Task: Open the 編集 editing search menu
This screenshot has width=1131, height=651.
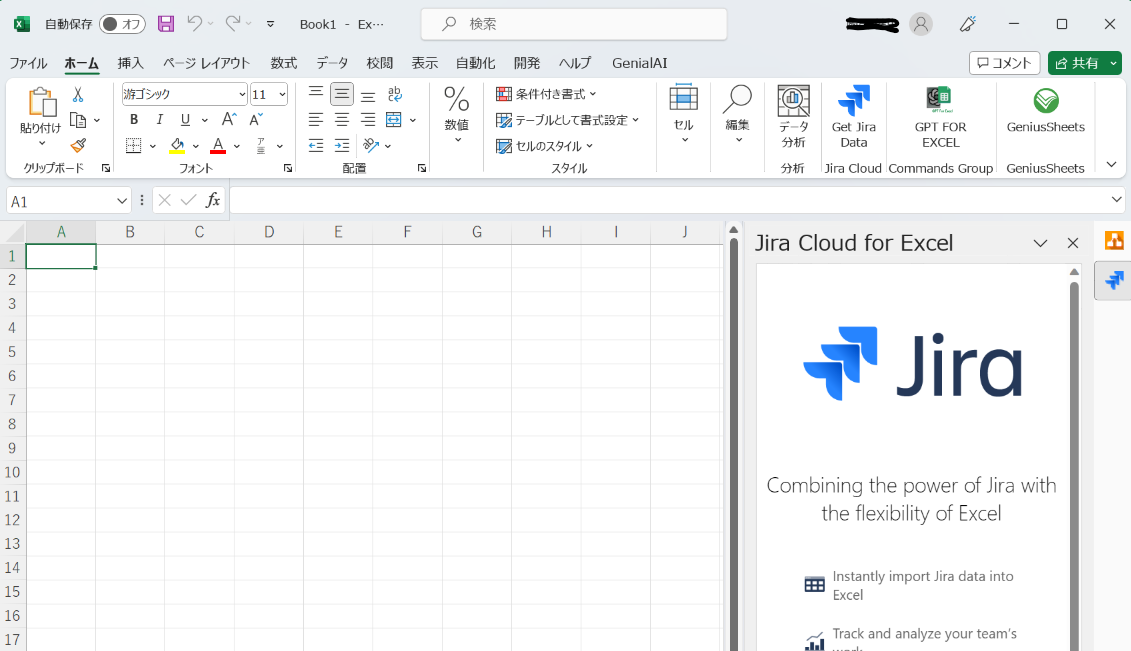Action: coord(737,114)
